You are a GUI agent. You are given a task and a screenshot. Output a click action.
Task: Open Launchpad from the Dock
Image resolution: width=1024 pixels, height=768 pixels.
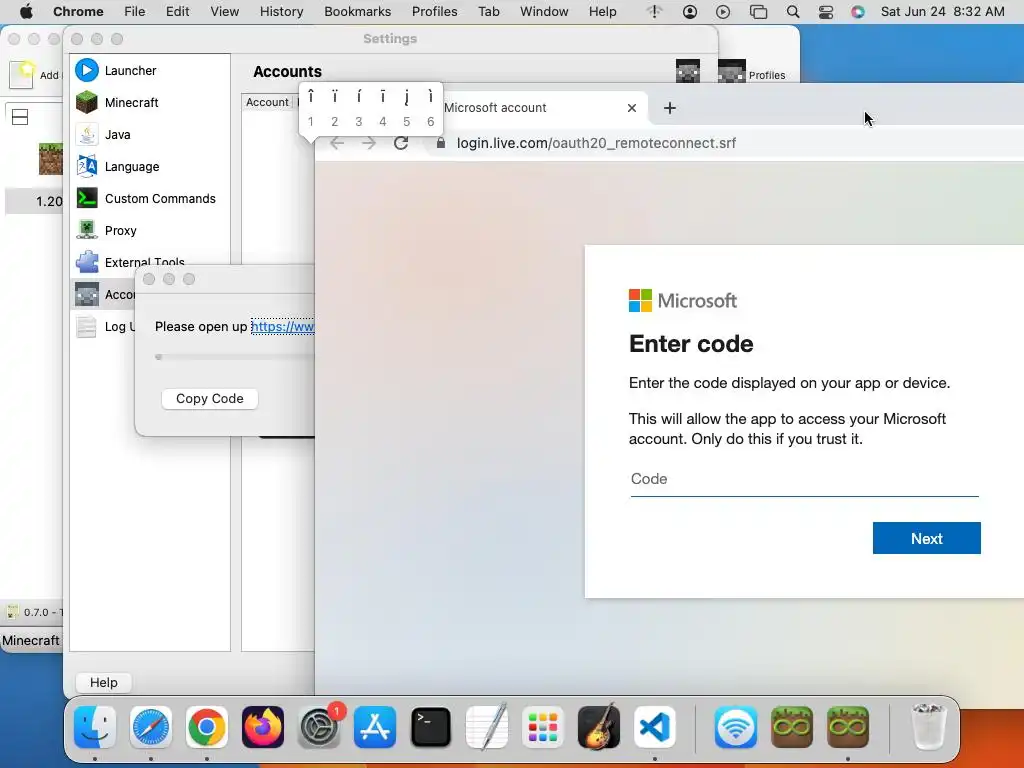[543, 727]
